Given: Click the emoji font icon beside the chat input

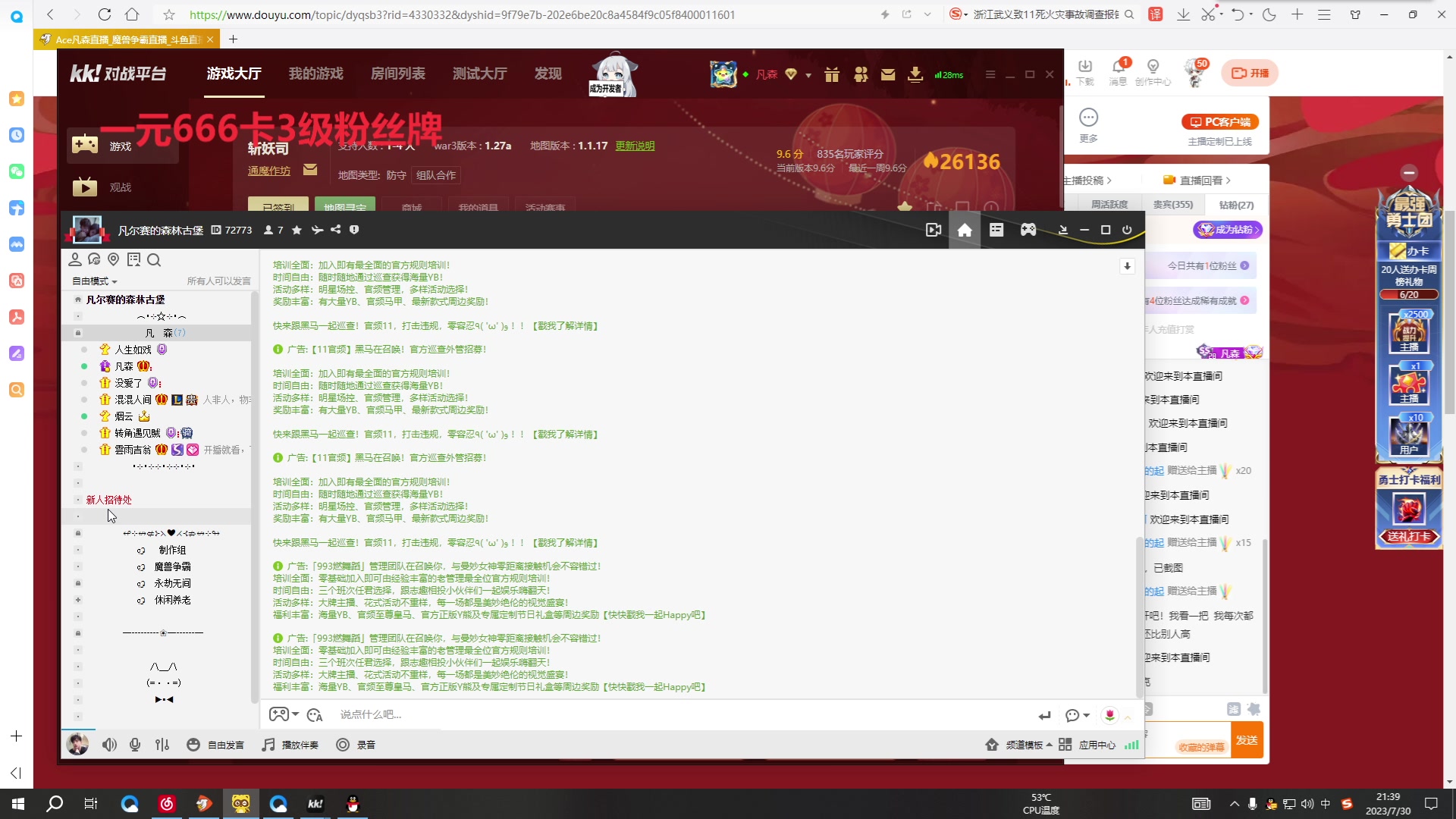Looking at the screenshot, I should 315,715.
